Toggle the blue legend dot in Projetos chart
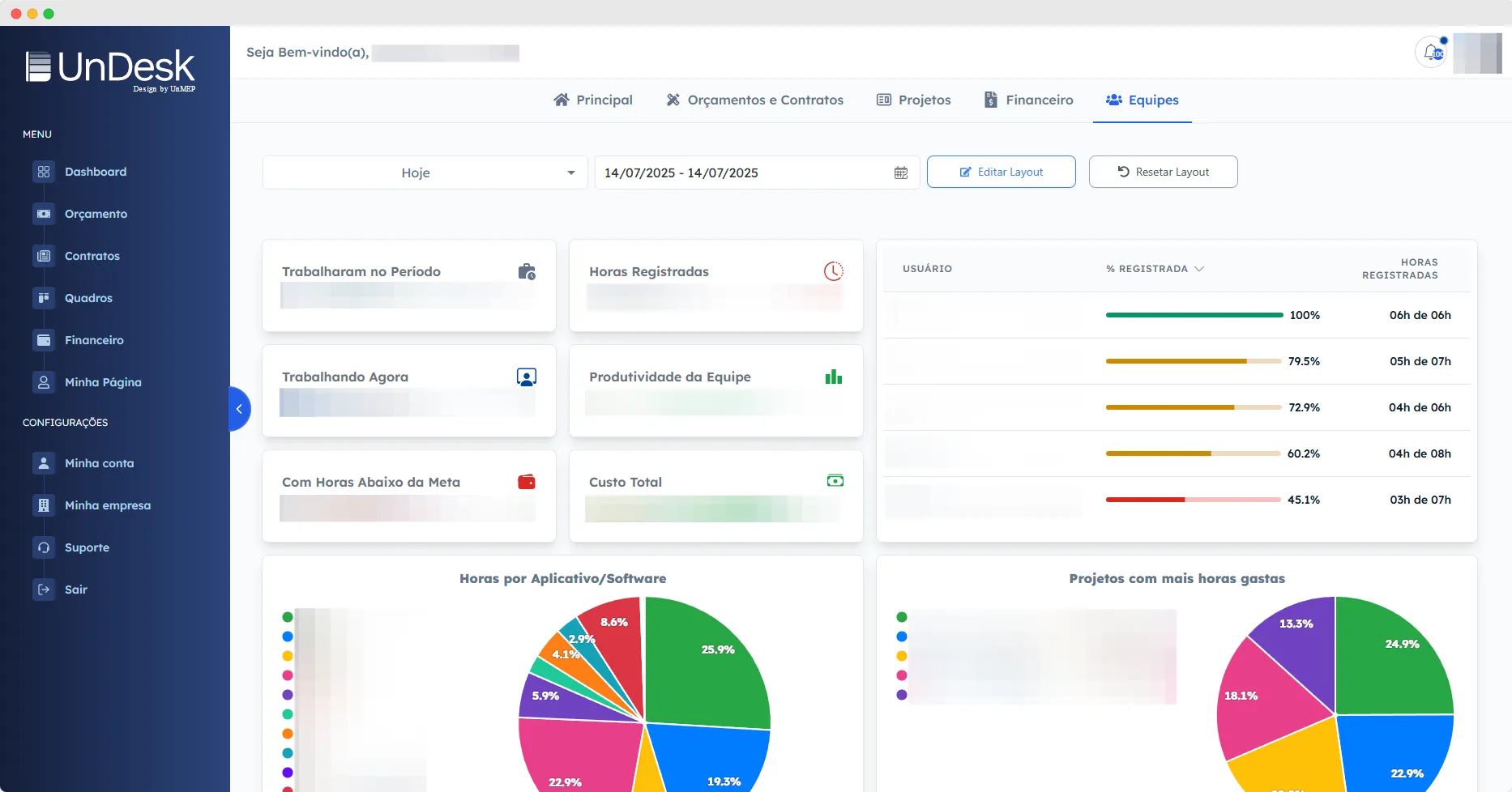This screenshot has height=792, width=1512. (x=902, y=637)
